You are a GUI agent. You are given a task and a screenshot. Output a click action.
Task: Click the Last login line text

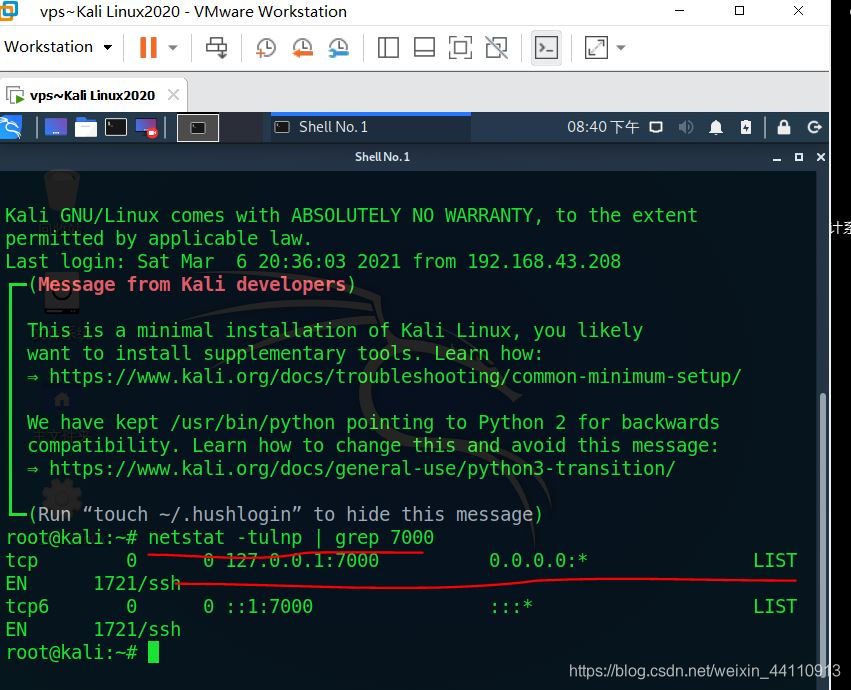pyautogui.click(x=313, y=262)
